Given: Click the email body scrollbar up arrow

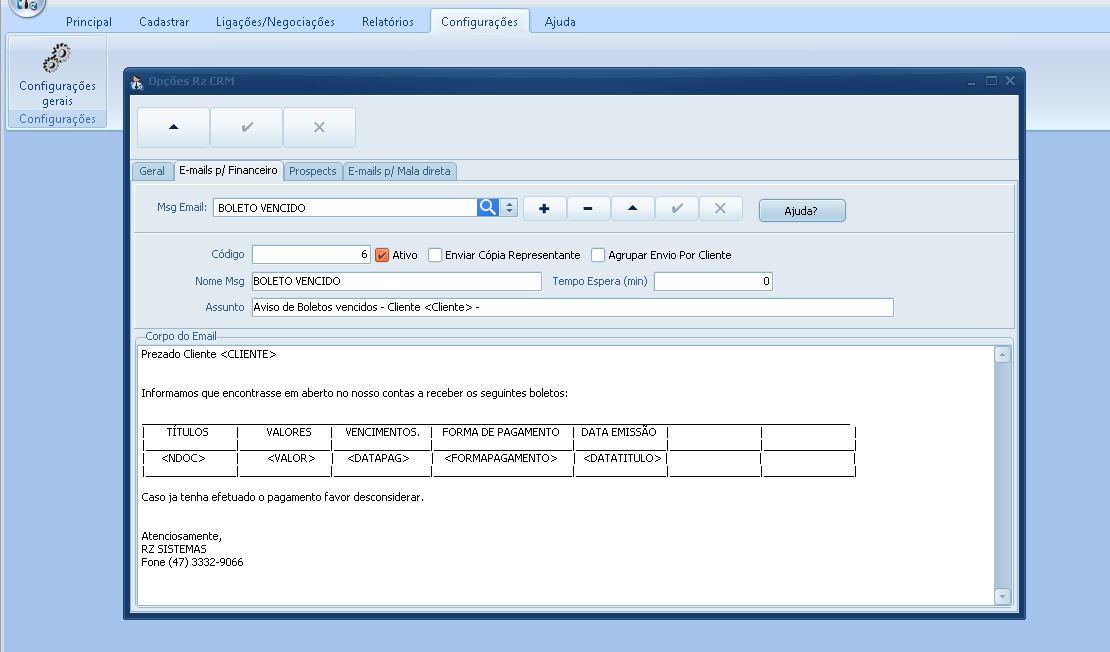Looking at the screenshot, I should [x=1002, y=355].
